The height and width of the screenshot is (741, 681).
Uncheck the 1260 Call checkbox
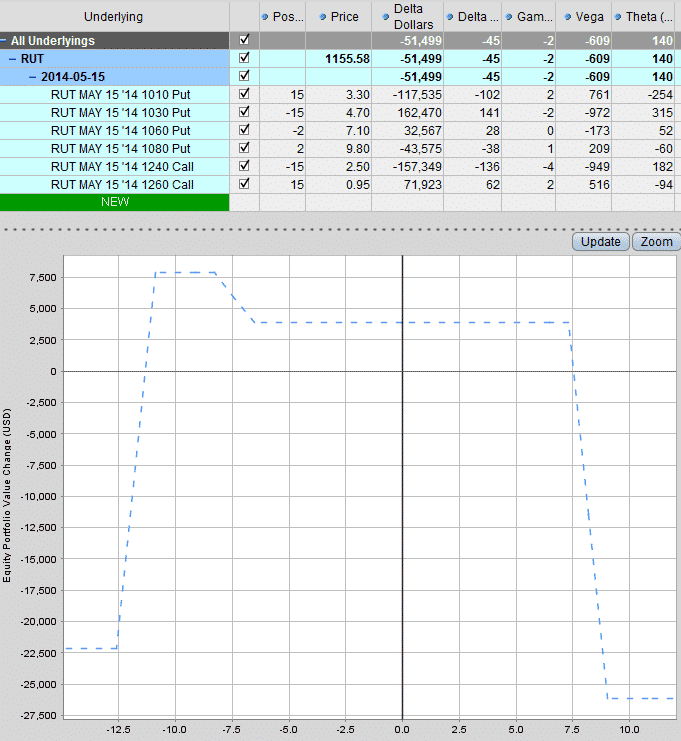coord(244,183)
